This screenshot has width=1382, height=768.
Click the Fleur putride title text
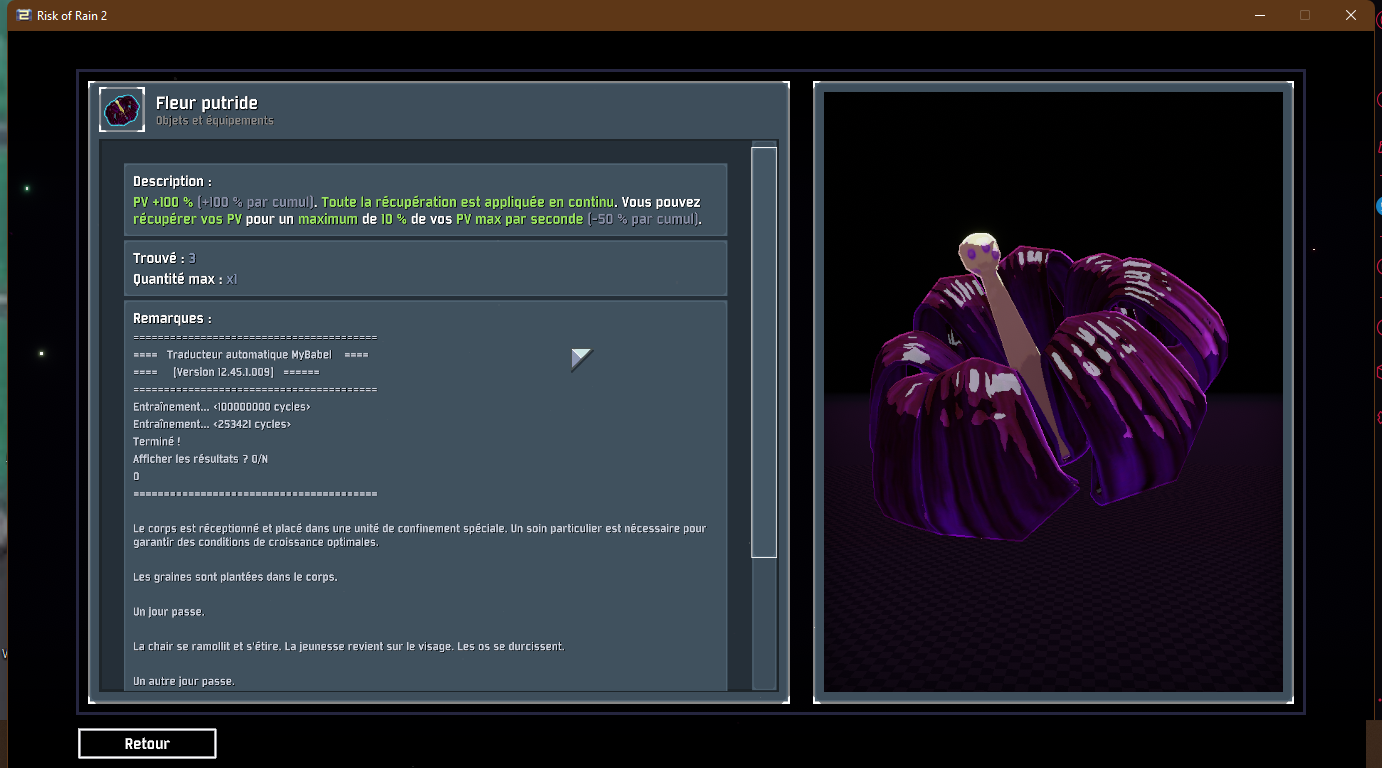click(206, 103)
